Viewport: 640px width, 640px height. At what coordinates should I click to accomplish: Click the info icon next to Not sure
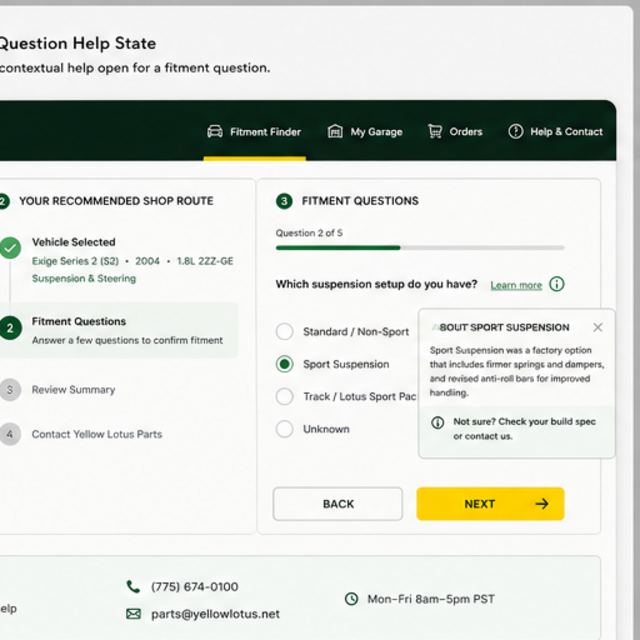[x=438, y=422]
